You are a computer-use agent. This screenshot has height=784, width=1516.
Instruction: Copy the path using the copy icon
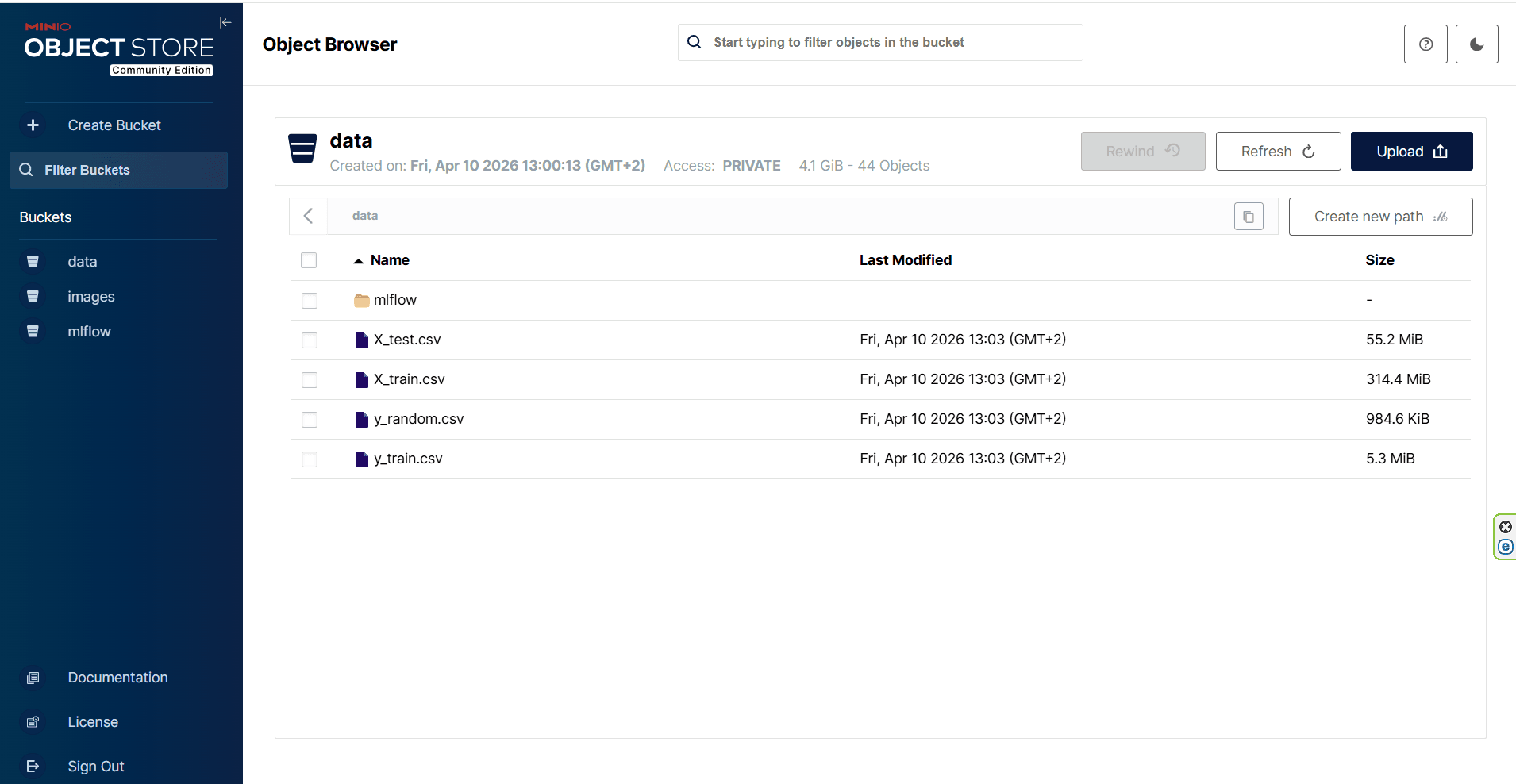point(1249,217)
